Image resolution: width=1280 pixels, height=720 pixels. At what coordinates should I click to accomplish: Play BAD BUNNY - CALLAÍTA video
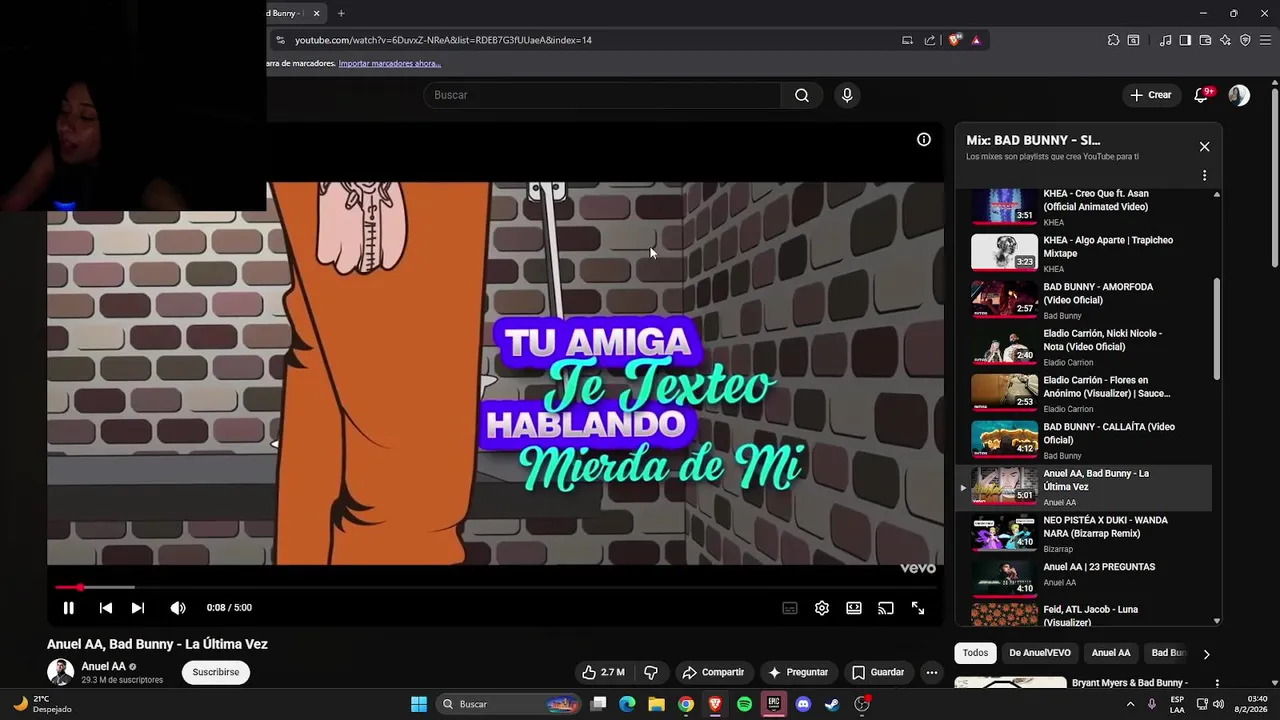coord(1084,440)
